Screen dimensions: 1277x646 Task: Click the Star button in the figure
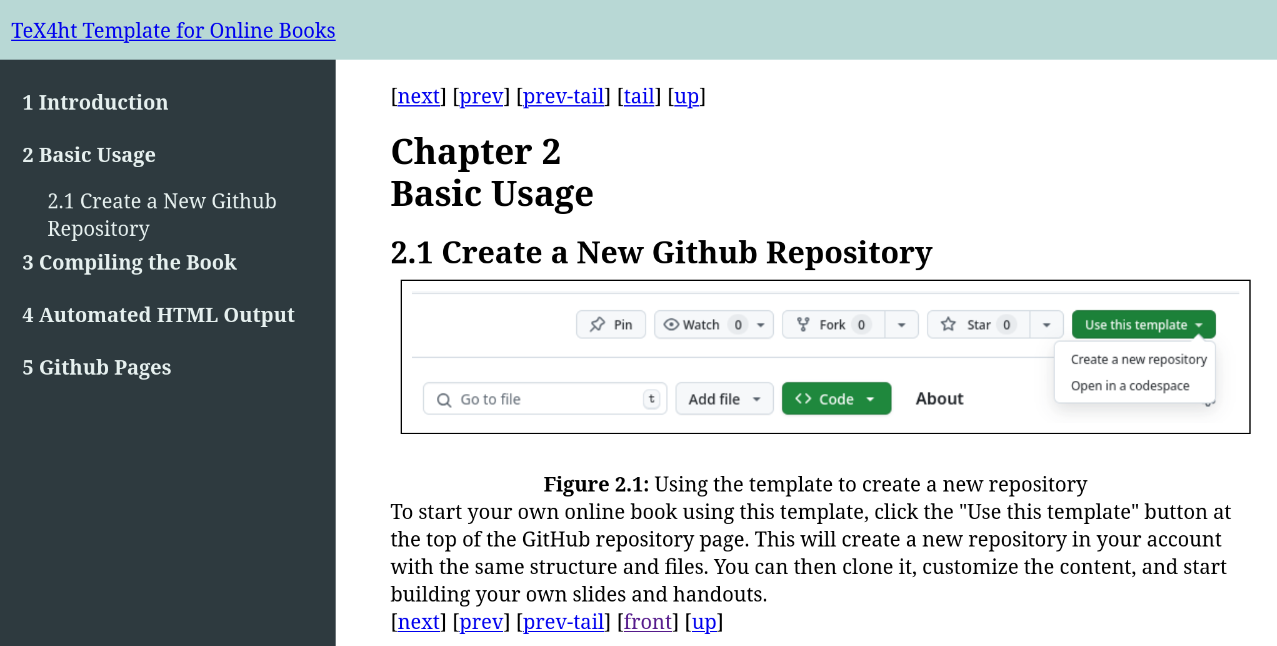pos(979,324)
